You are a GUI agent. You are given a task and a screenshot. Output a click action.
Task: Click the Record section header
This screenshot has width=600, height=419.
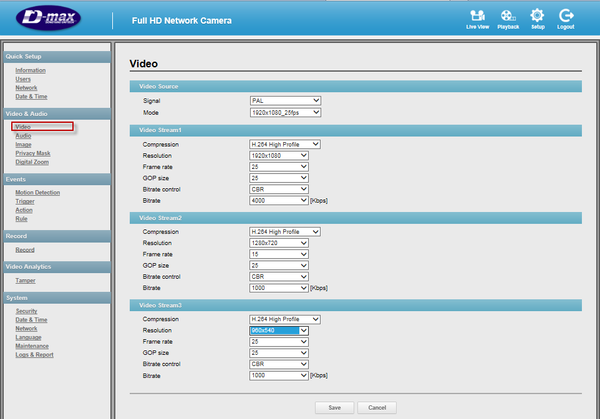[x=57, y=236]
